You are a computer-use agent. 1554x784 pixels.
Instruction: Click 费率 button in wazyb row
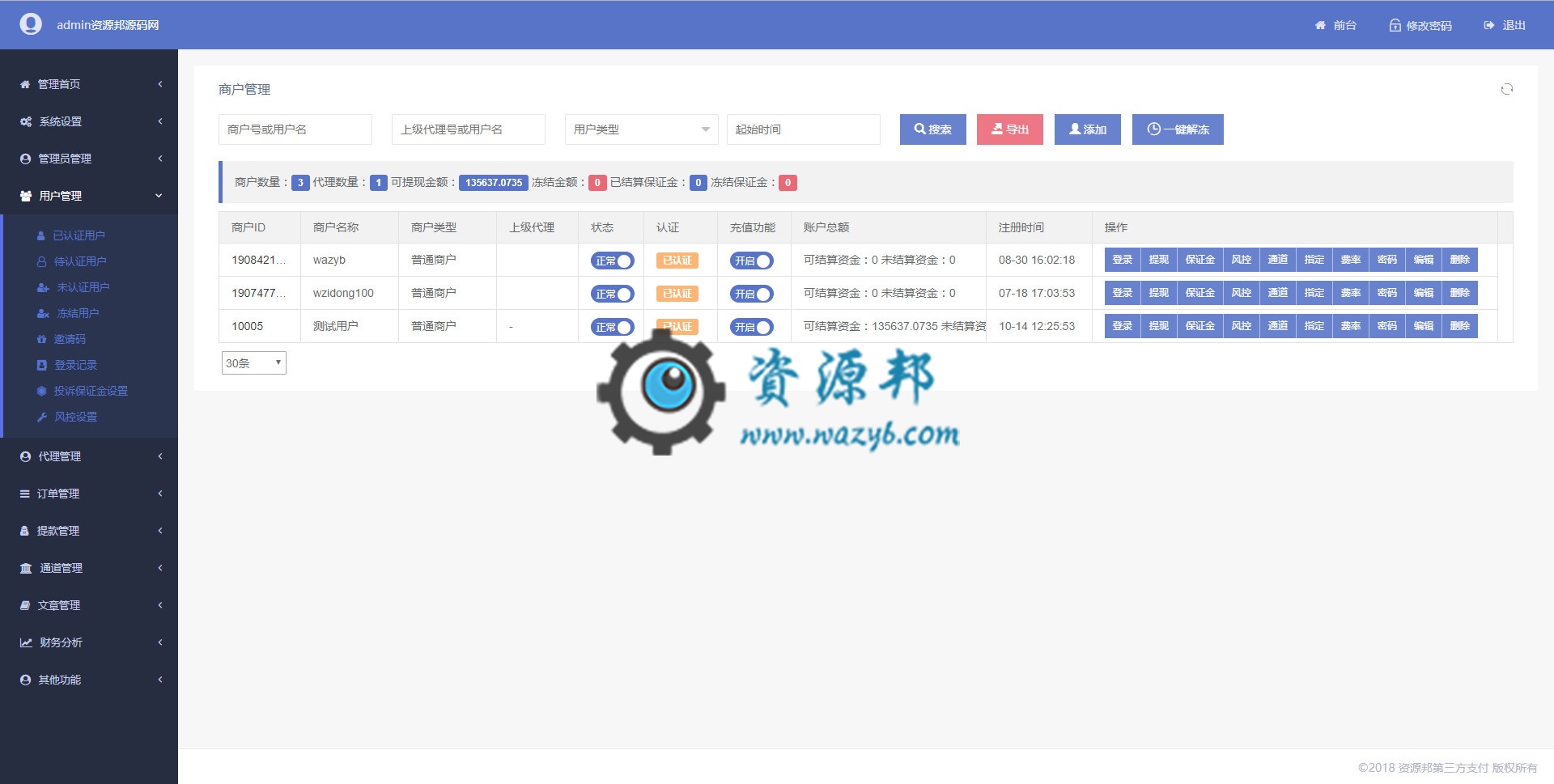coord(1351,260)
